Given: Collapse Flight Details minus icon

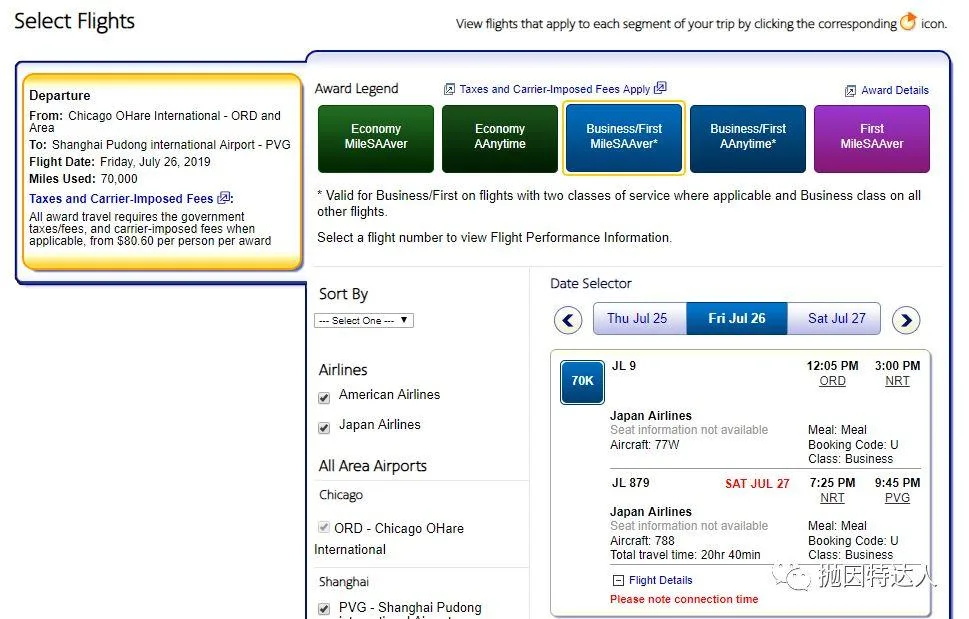Looking at the screenshot, I should click(618, 581).
